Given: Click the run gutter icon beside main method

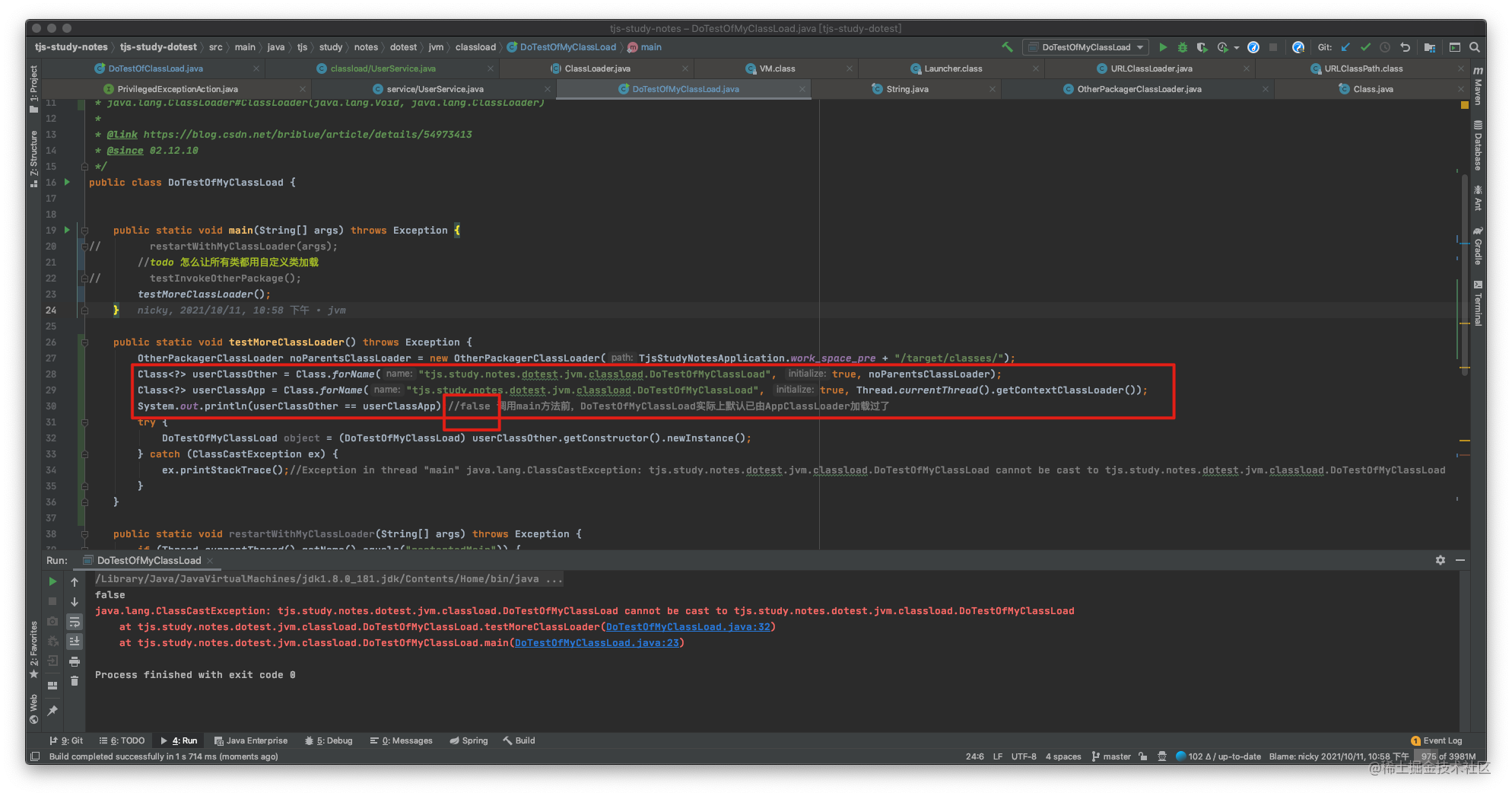Looking at the screenshot, I should pyautogui.click(x=67, y=230).
